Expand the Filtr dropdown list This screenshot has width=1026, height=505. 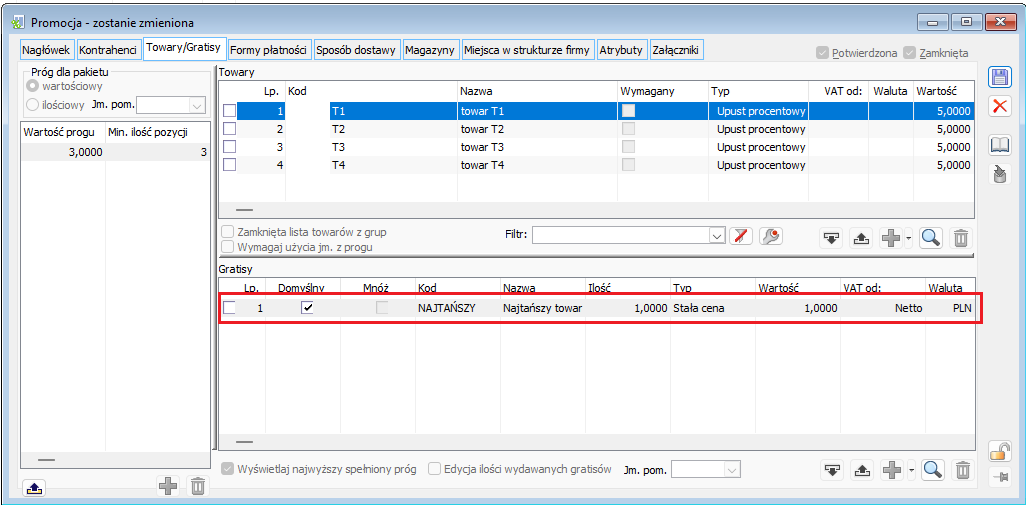[x=716, y=236]
